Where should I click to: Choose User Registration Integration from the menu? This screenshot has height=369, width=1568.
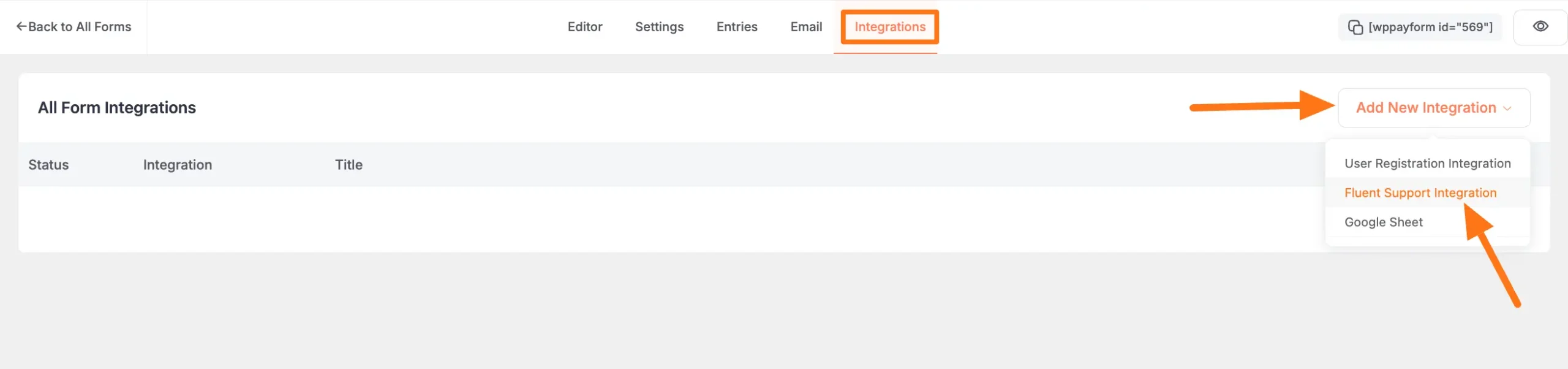1427,163
